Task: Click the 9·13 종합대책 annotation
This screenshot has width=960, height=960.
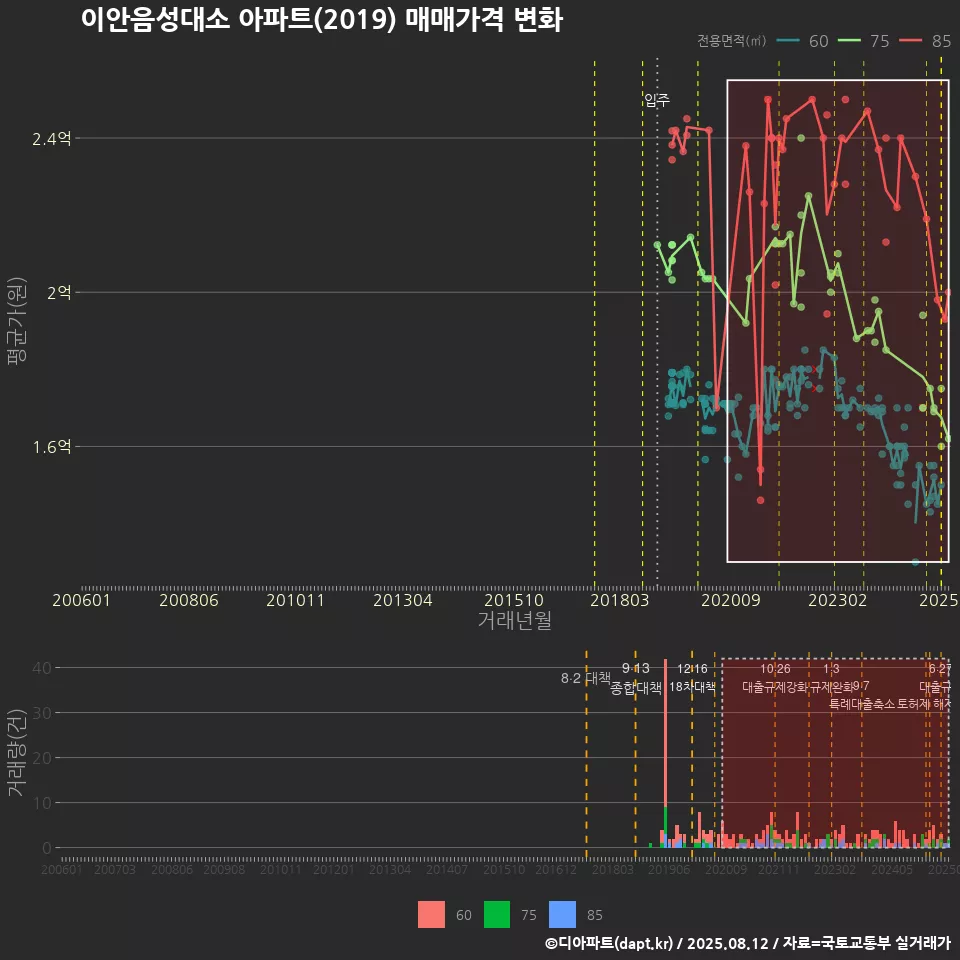Action: [x=636, y=678]
